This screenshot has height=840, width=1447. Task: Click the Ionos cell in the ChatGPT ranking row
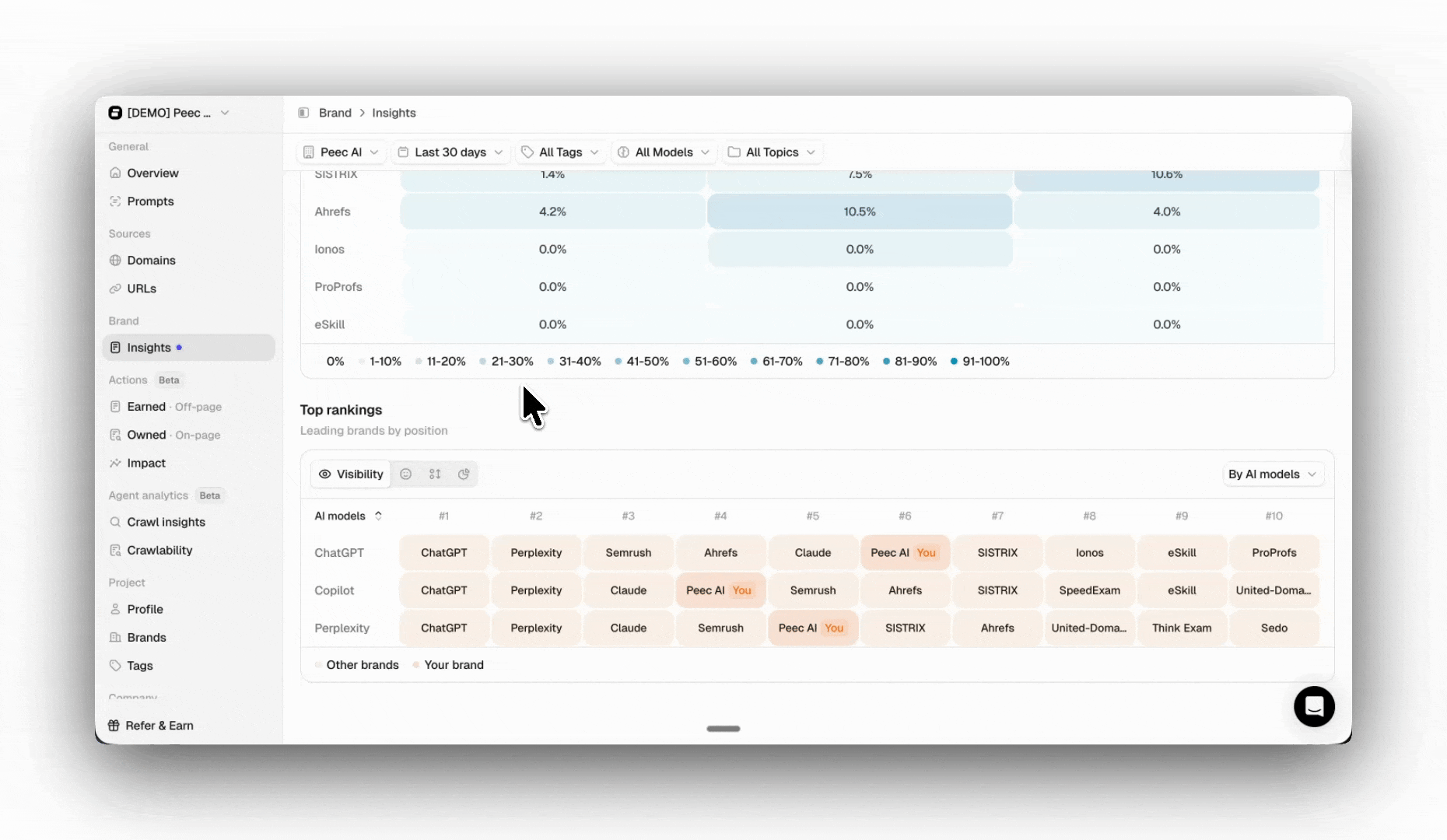1089,552
